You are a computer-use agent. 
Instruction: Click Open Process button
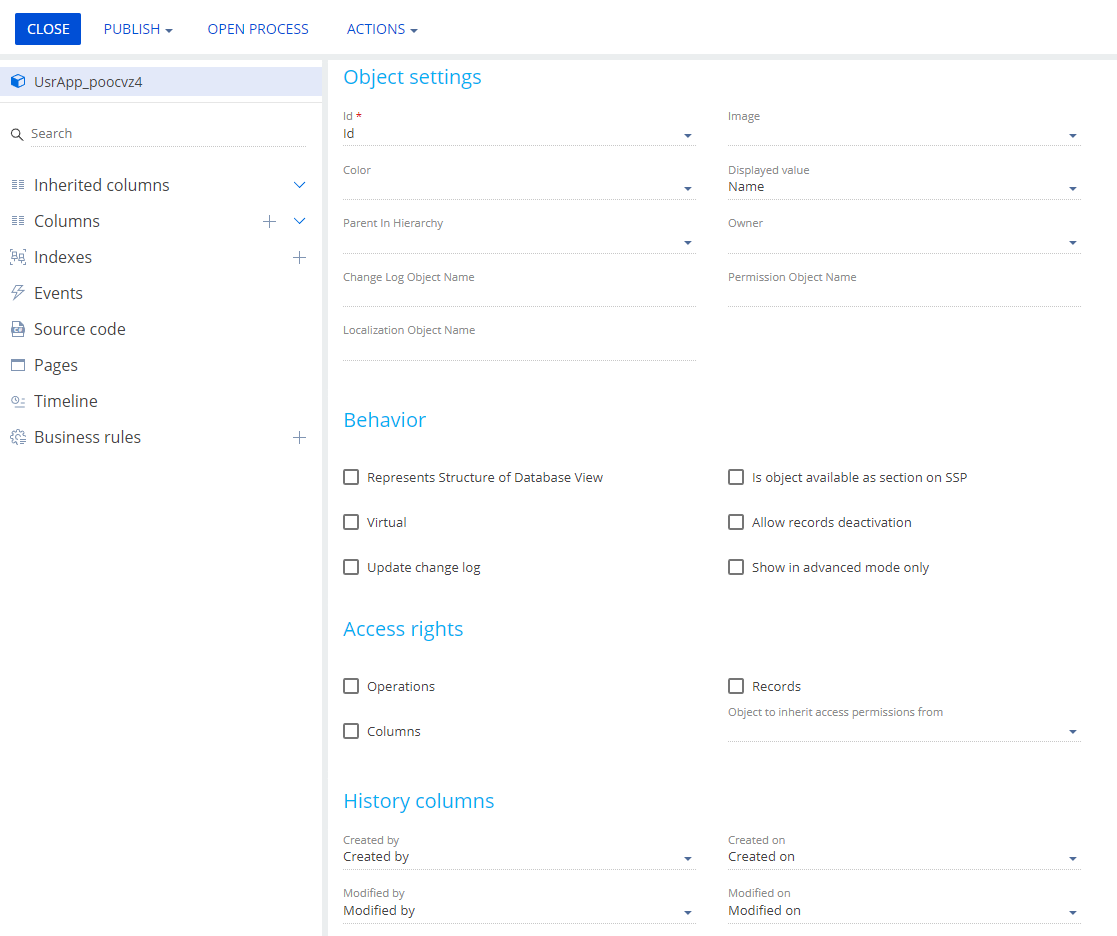(x=258, y=29)
